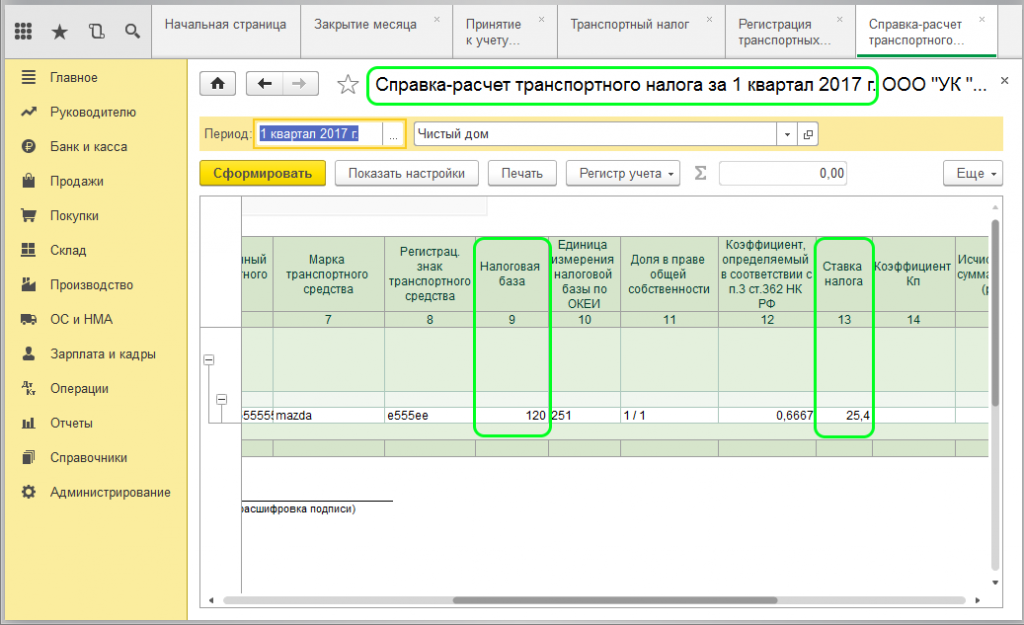Open the Регистр учета dropdown
1024x625 pixels.
pos(623,173)
